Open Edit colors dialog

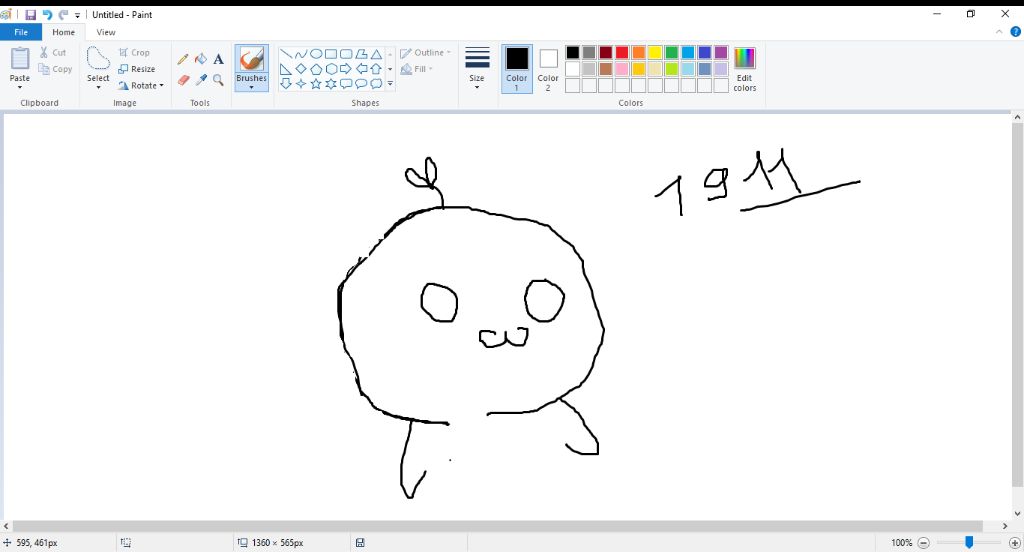[744, 68]
